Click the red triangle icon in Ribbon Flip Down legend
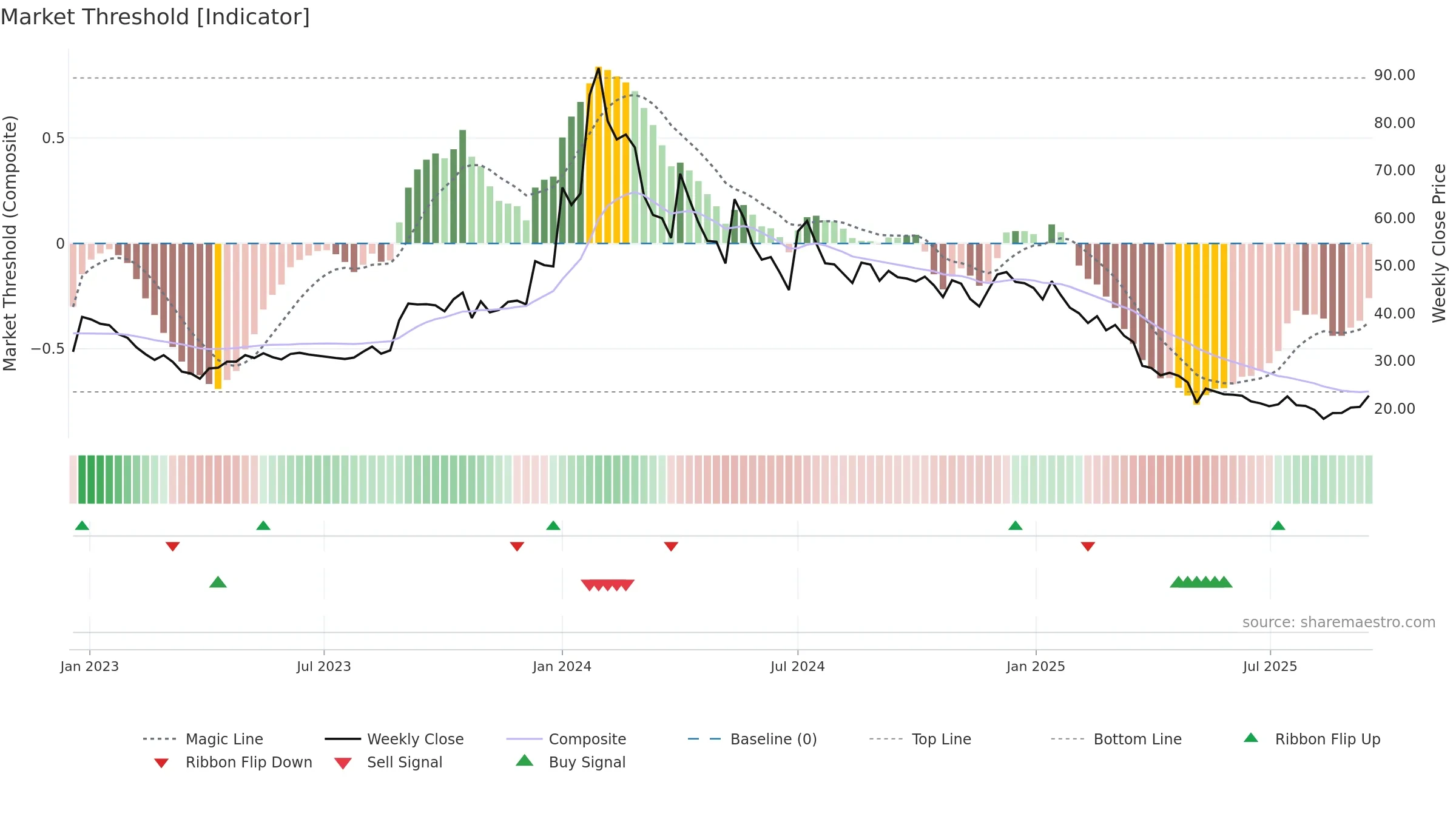Screen dimensions: 1456x819 [161, 763]
